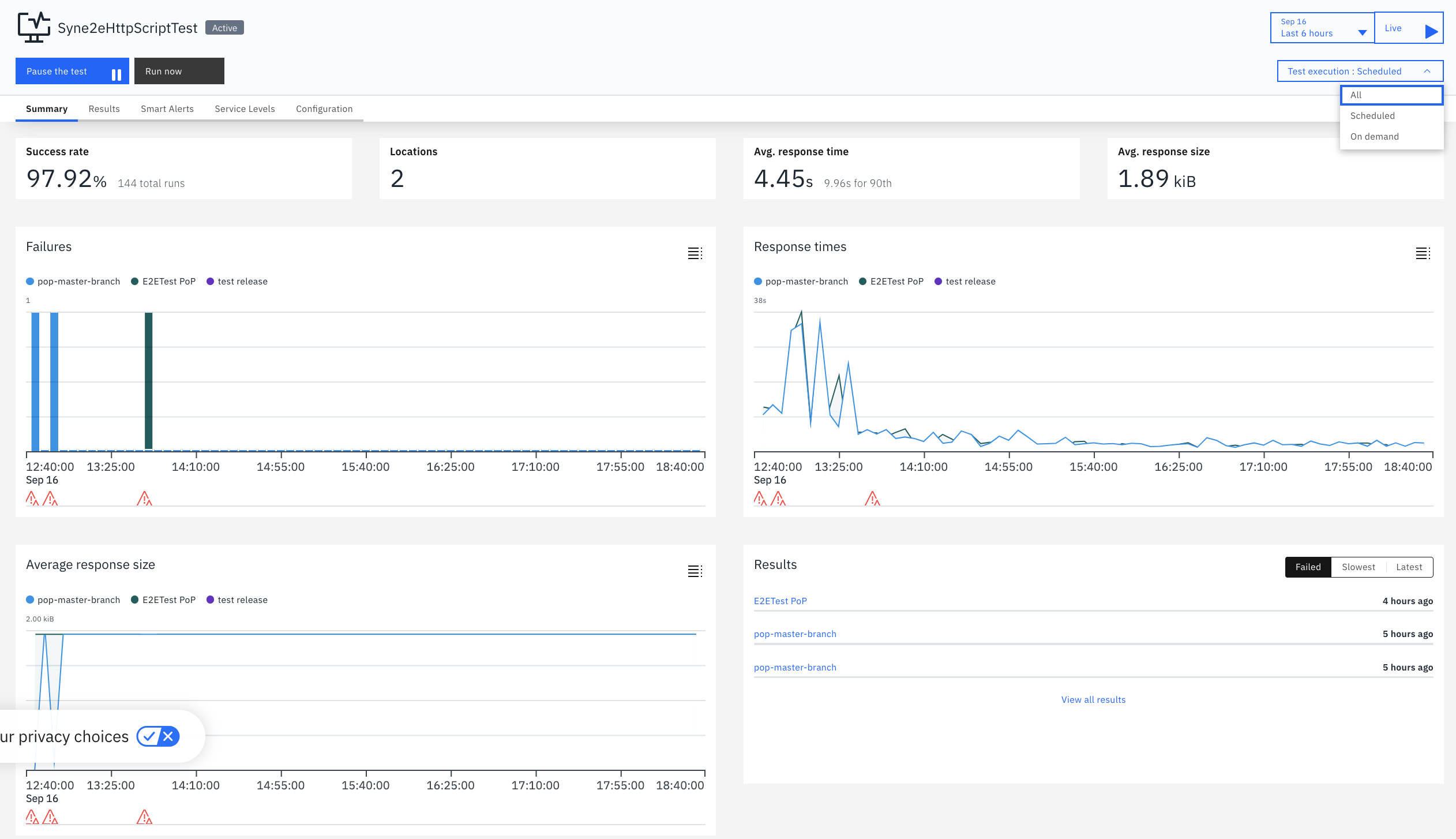Viewport: 1456px width, 839px height.
Task: Toggle the privacy choices switch
Action: click(x=158, y=736)
